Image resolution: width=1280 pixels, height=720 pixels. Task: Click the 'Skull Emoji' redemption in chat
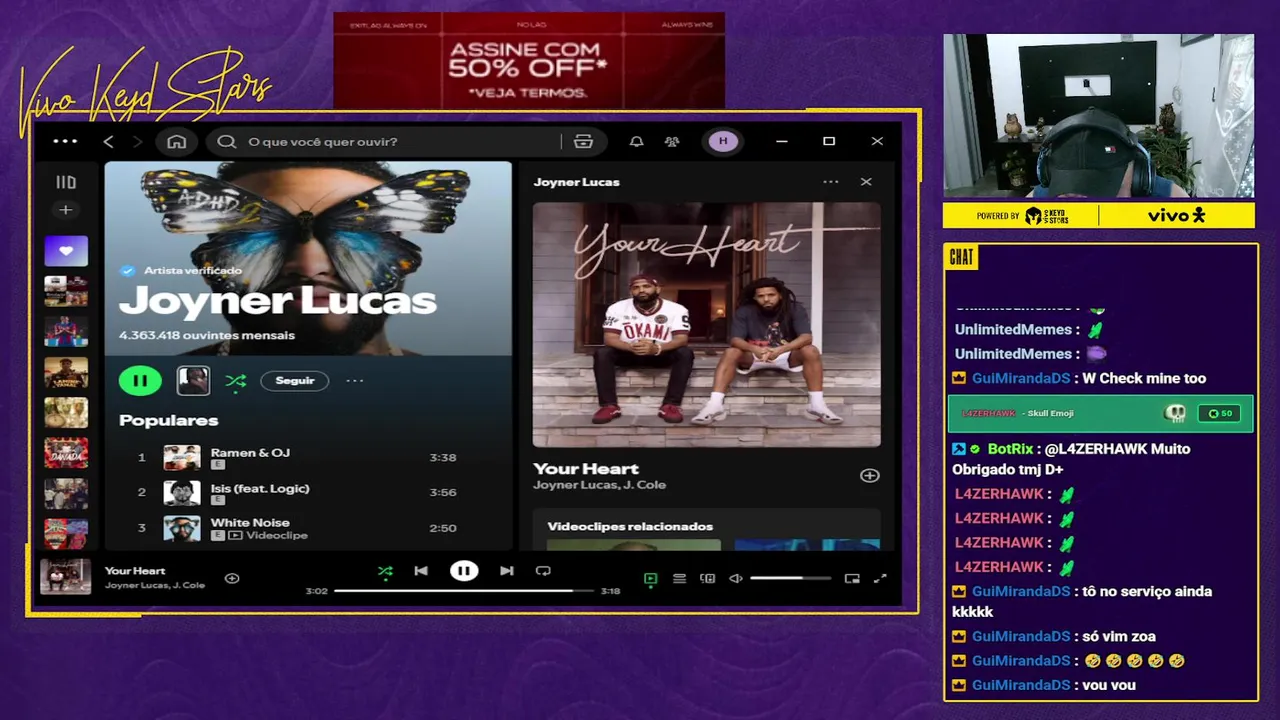click(1100, 413)
